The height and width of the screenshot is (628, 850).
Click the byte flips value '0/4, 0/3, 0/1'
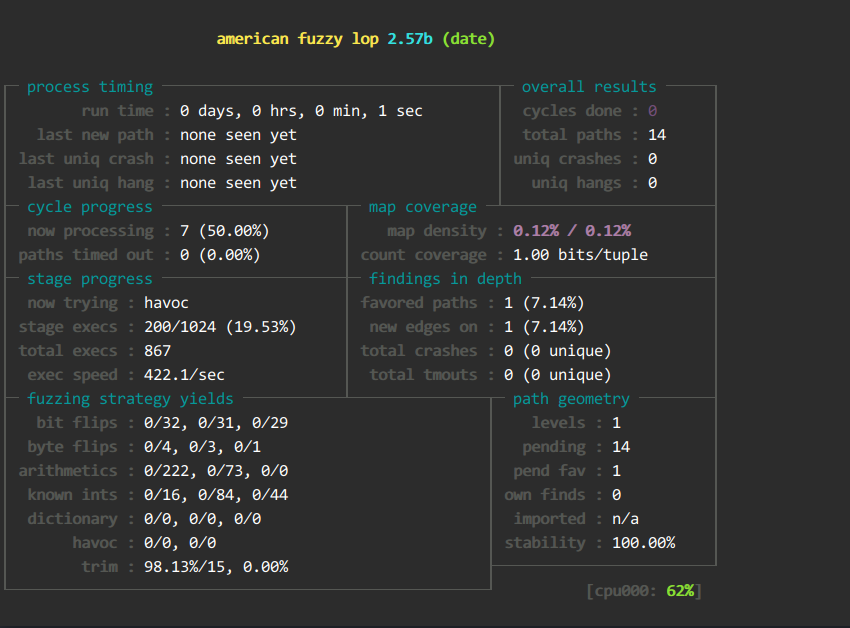pyautogui.click(x=202, y=446)
